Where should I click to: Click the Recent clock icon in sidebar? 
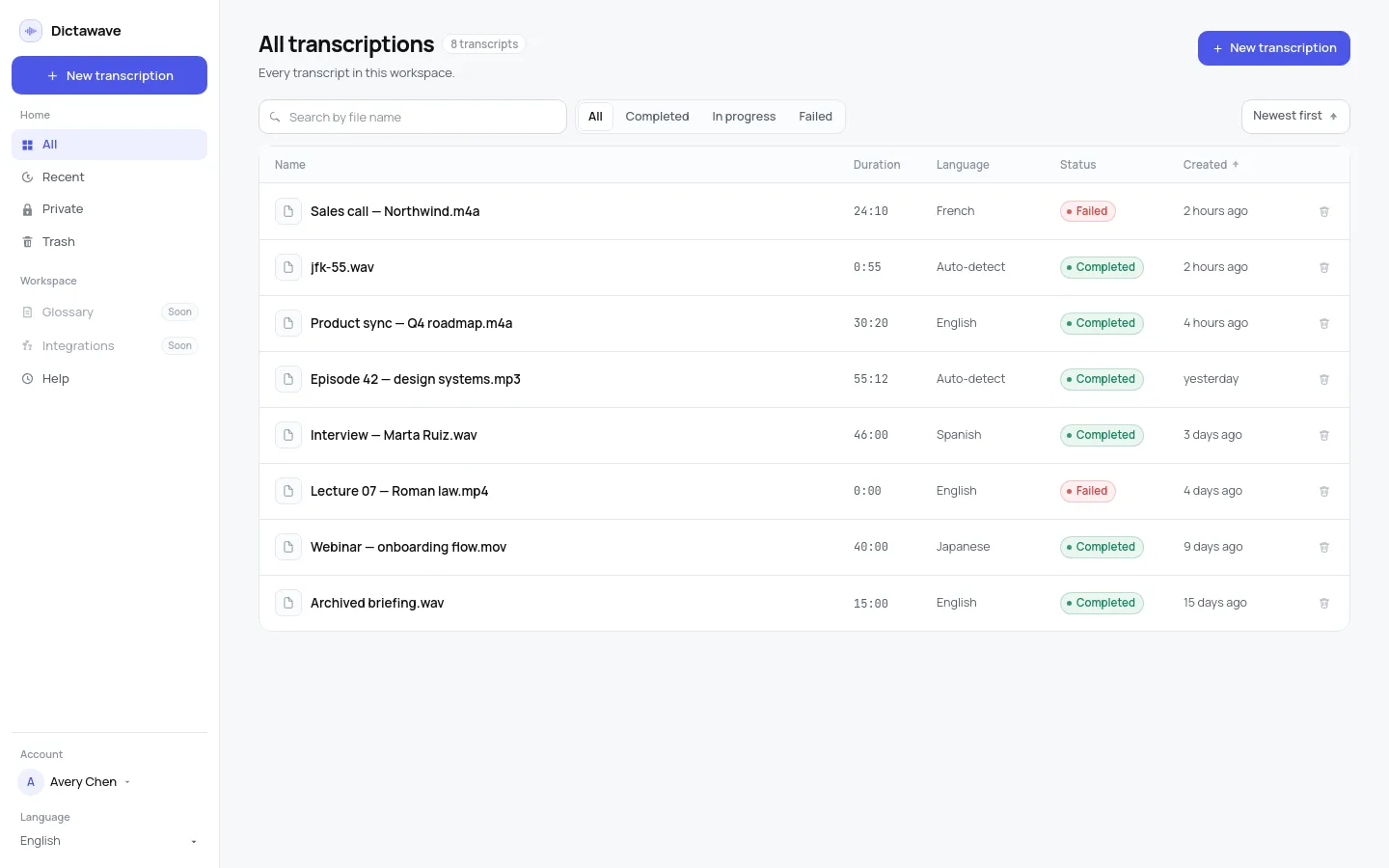(x=28, y=177)
